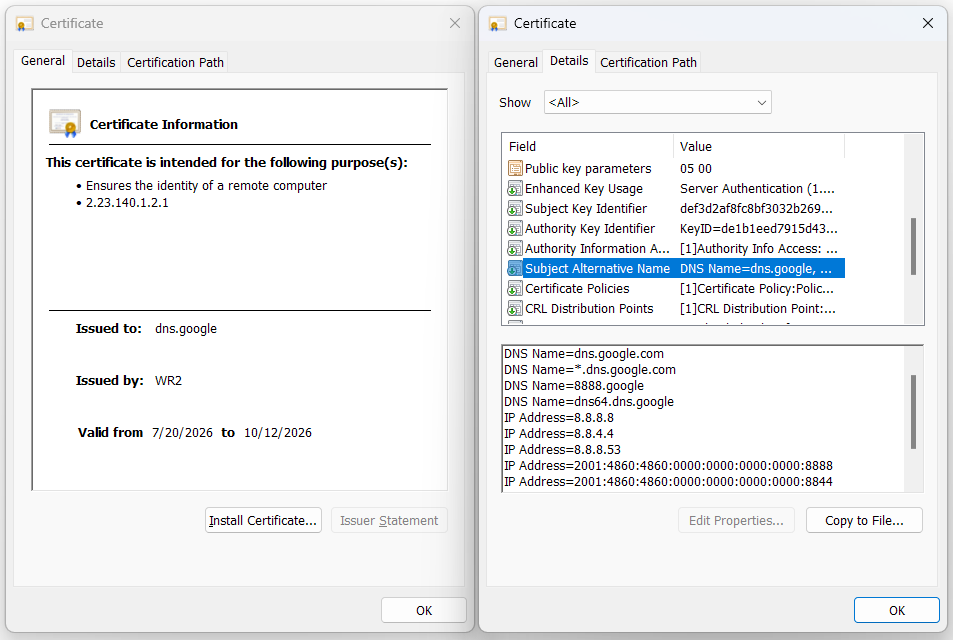Viewport: 953px width, 640px height.
Task: Click the Install Certificate... button
Action: point(263,520)
